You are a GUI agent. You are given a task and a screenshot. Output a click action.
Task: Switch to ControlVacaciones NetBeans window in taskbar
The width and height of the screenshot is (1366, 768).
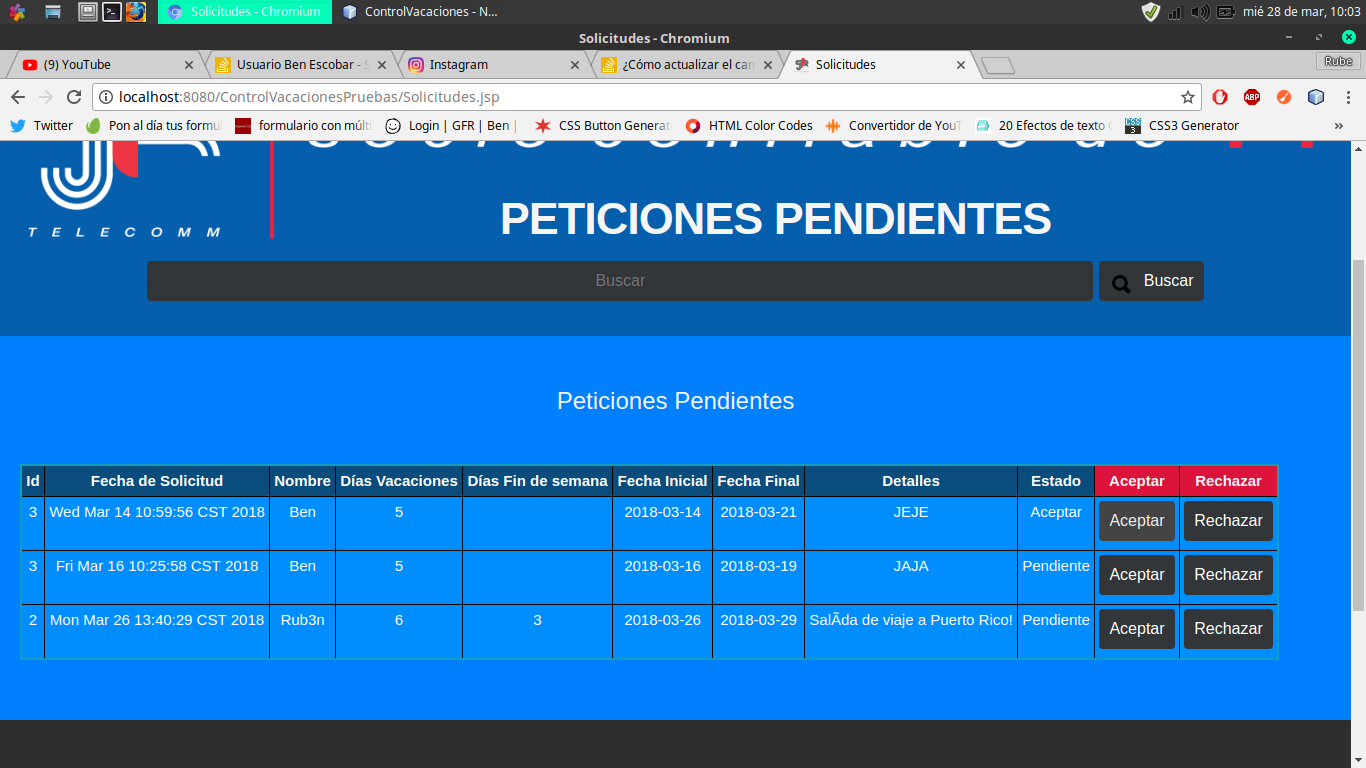pos(419,12)
